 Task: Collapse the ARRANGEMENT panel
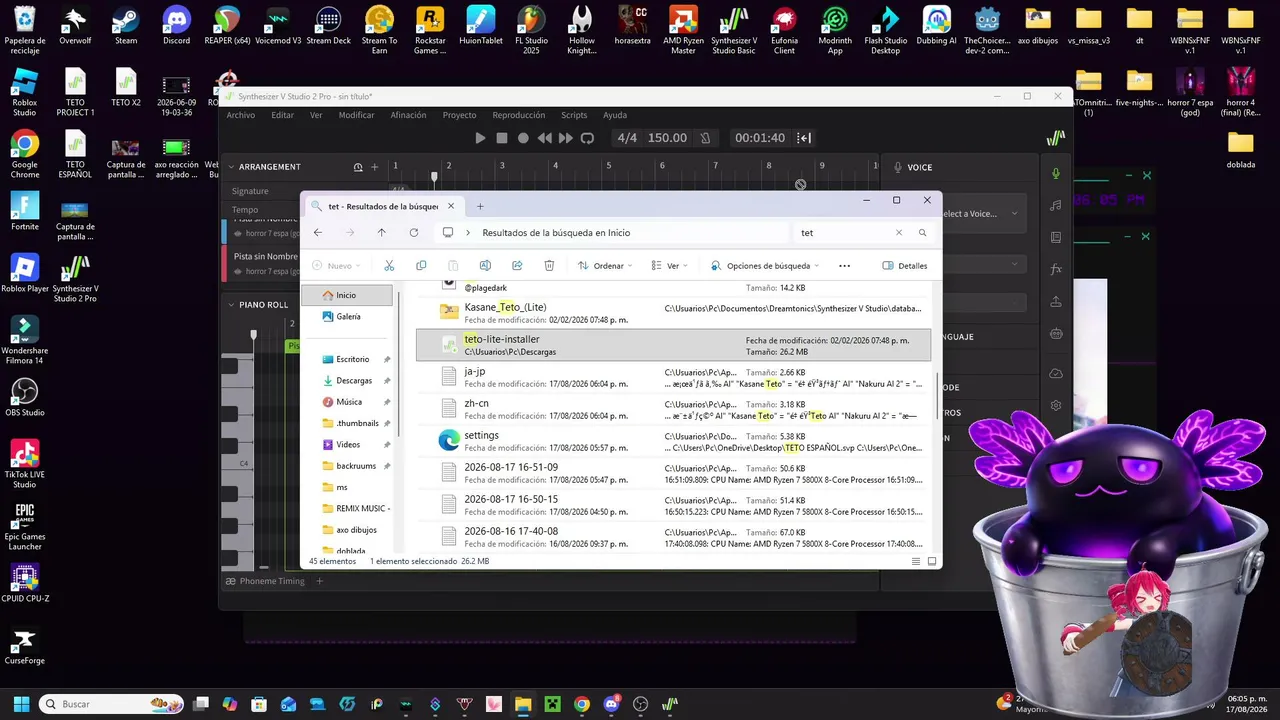click(230, 167)
